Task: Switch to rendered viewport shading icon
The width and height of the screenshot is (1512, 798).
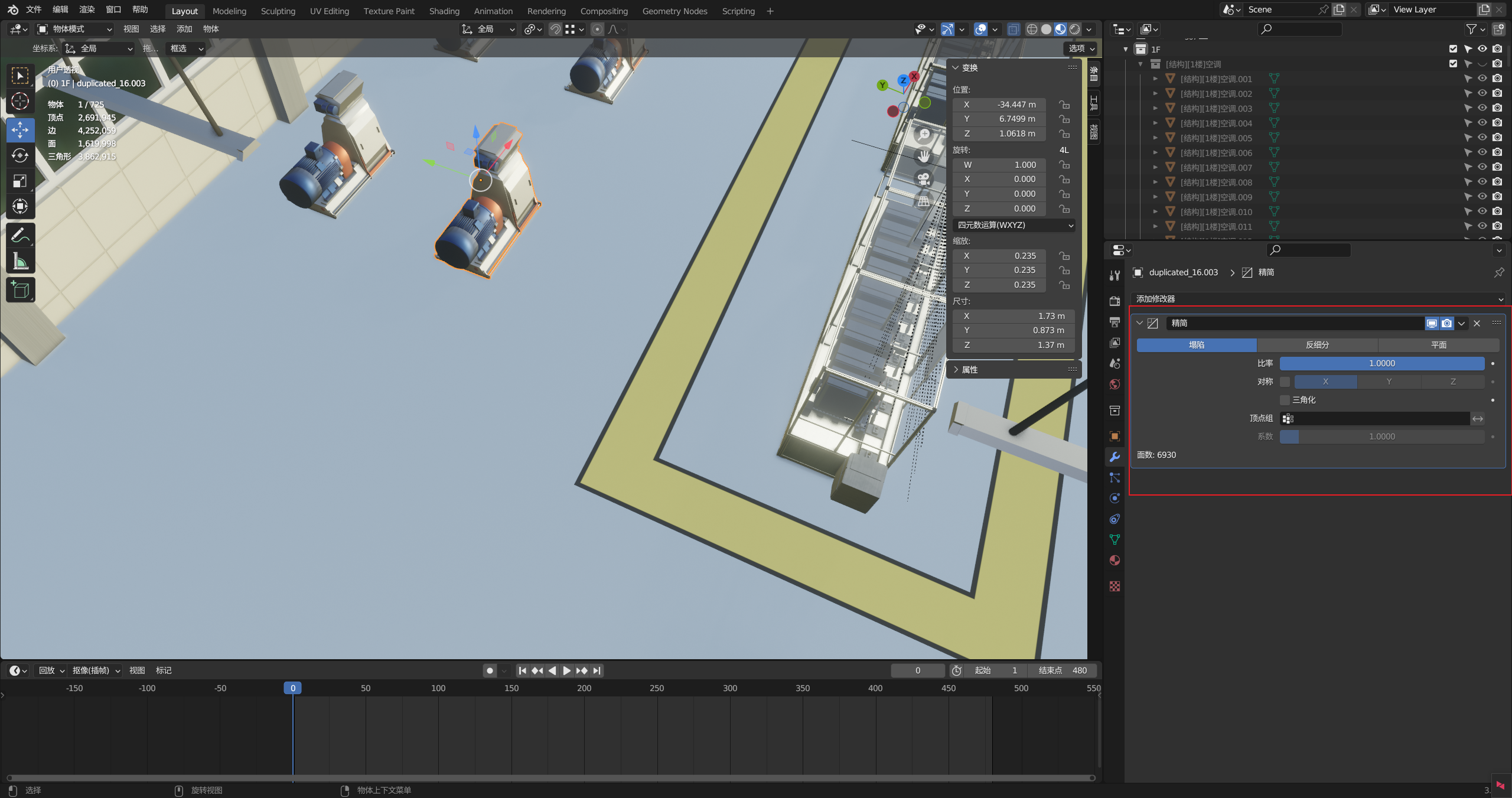Action: pos(1075,29)
